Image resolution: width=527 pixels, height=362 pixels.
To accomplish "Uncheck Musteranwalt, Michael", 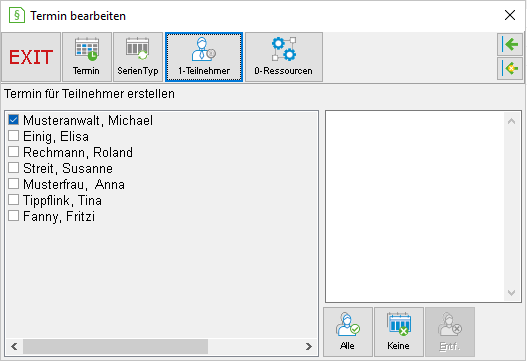I will (13, 120).
